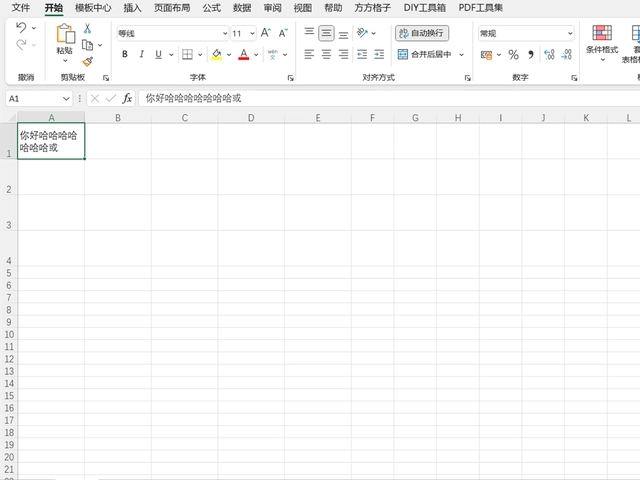640x480 pixels.
Task: Align text right
Action: 343,54
